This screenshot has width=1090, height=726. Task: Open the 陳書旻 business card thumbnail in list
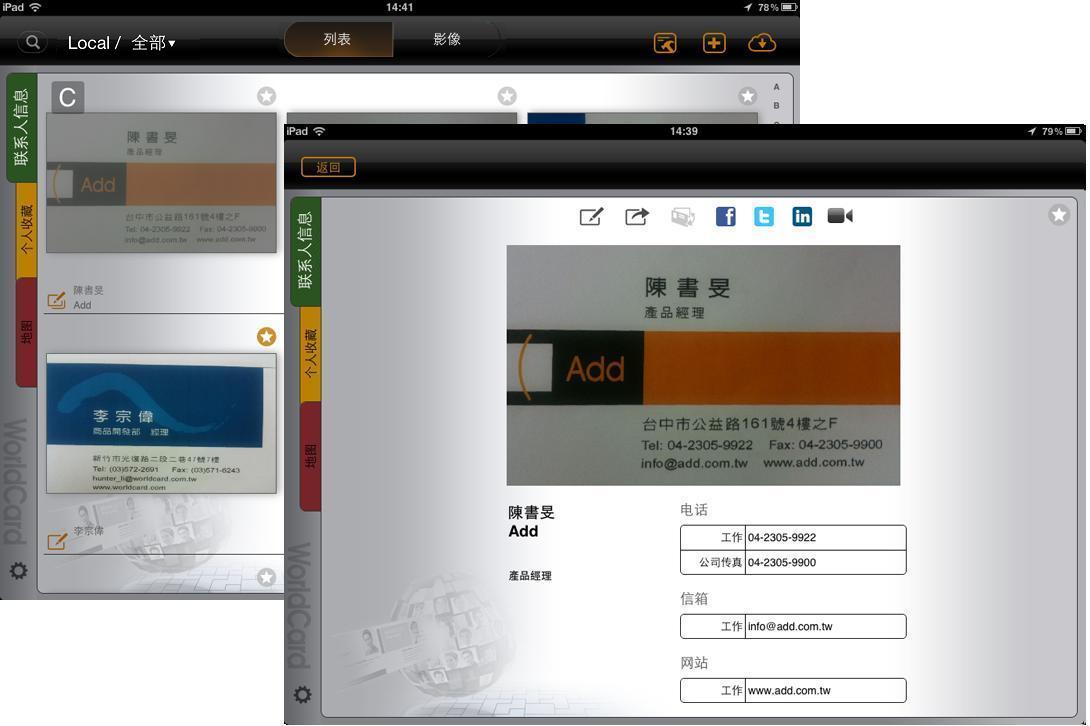click(x=161, y=182)
